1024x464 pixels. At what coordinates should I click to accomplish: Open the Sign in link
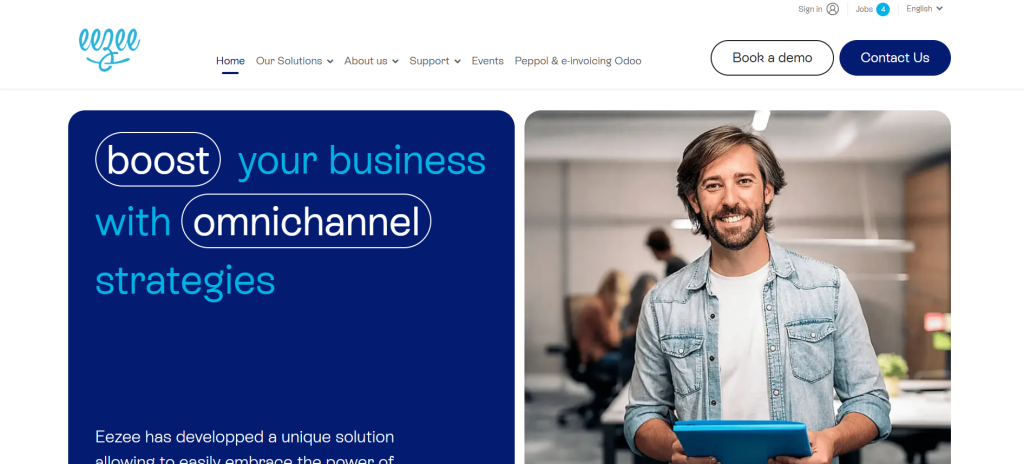coord(810,9)
